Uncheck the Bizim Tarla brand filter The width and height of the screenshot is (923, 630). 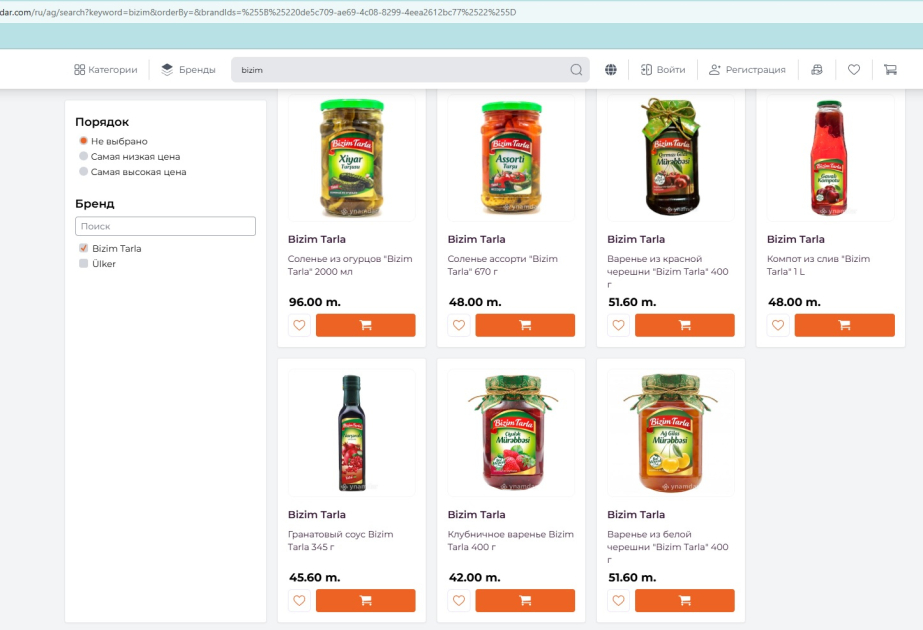pos(82,248)
